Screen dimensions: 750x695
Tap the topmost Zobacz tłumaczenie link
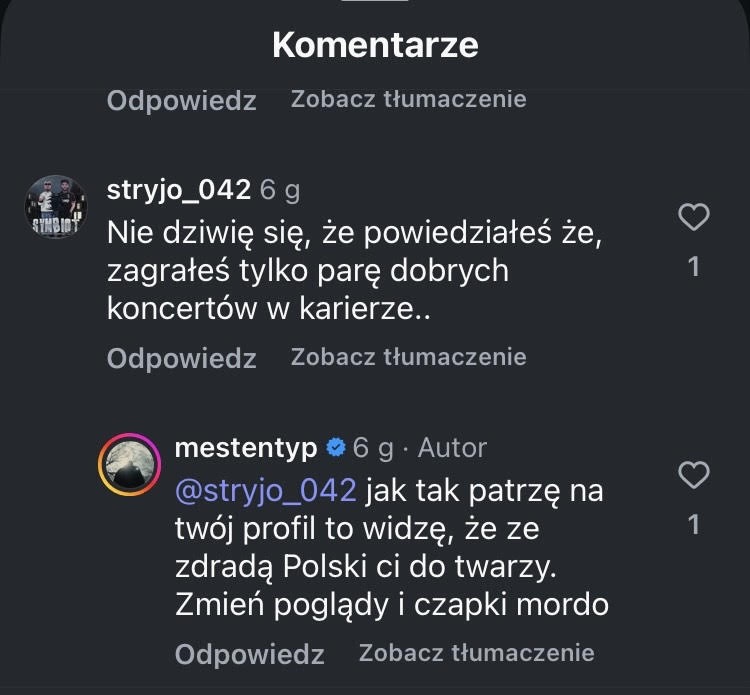tap(408, 99)
